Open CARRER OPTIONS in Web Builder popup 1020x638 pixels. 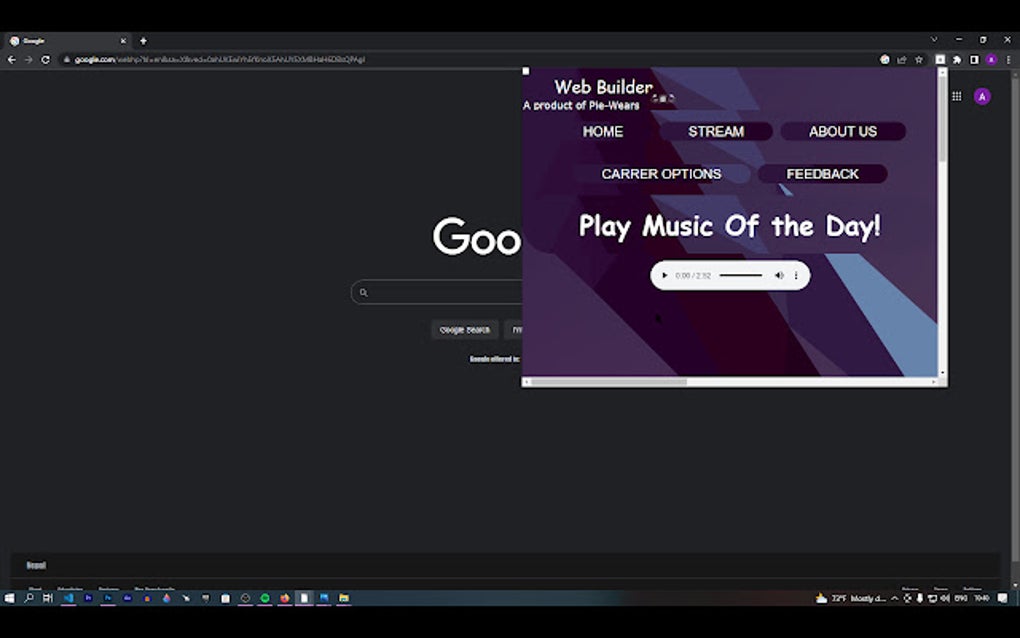coord(661,174)
